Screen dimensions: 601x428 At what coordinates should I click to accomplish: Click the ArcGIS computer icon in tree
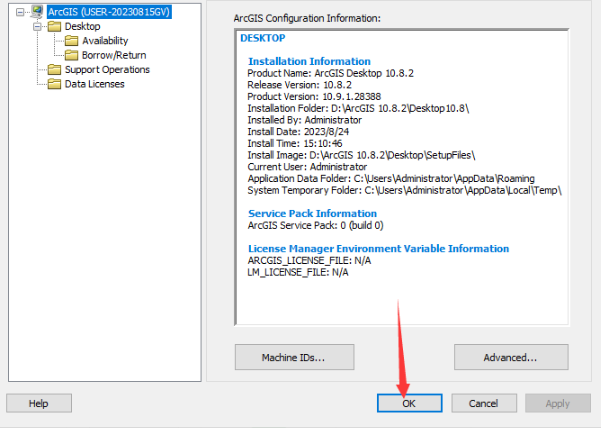37,12
